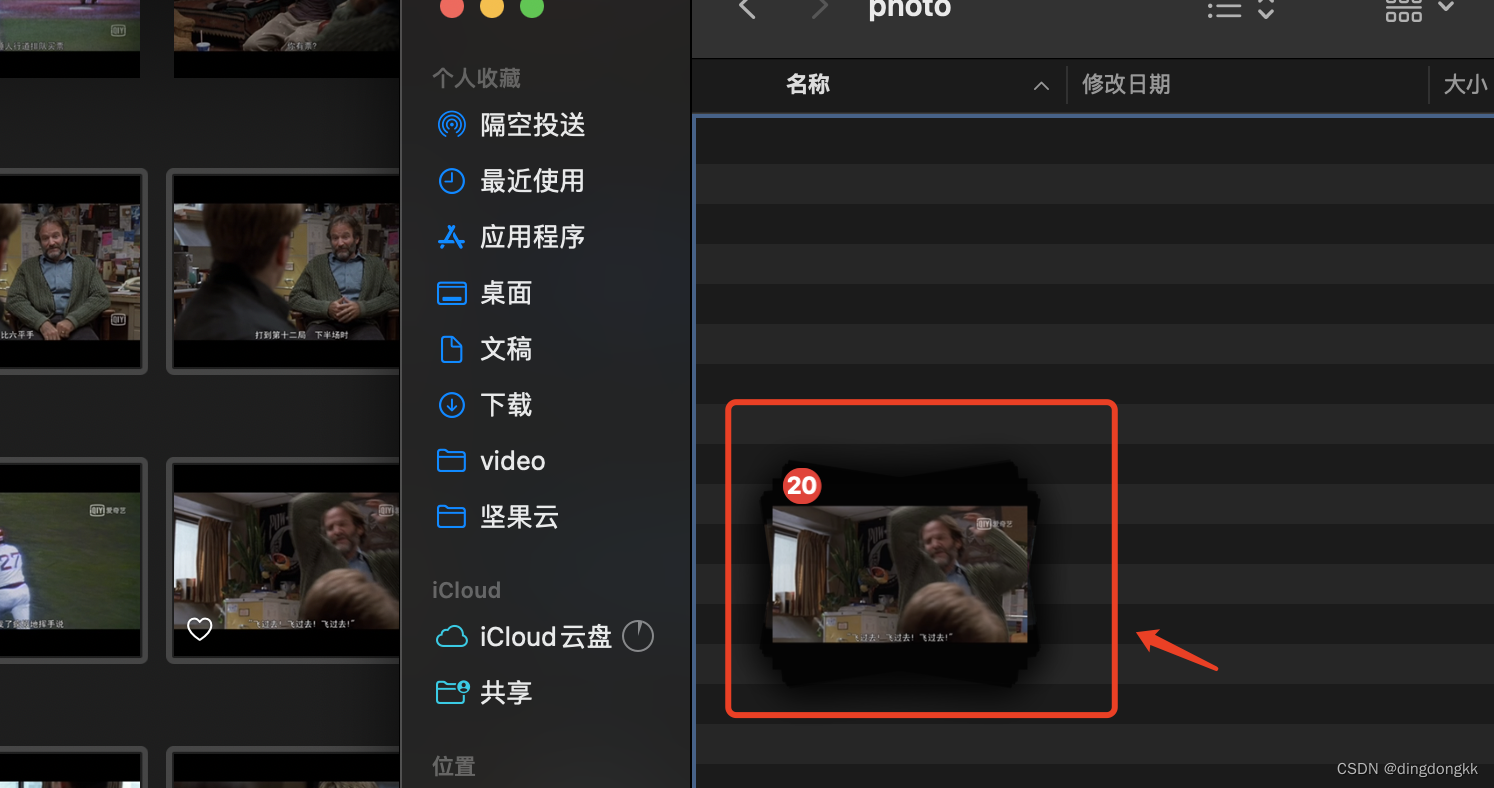Open the list view options dropdown
Screen dimensions: 1494x788
1240,9
